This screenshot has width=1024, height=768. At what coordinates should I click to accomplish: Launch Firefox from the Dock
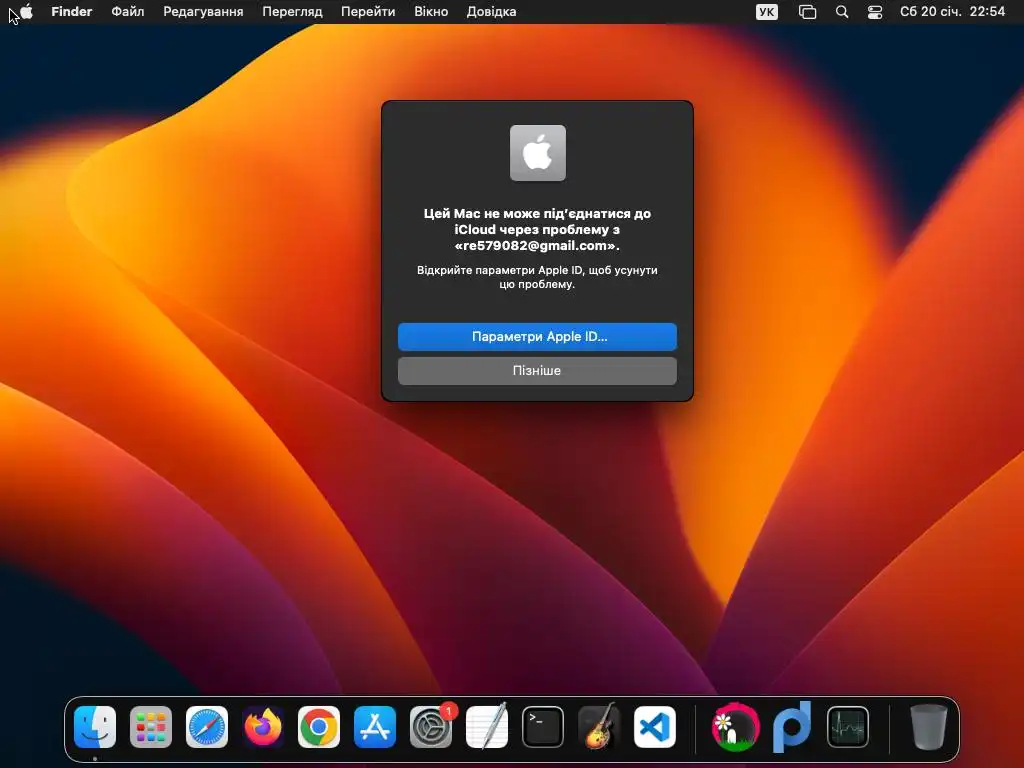point(263,726)
